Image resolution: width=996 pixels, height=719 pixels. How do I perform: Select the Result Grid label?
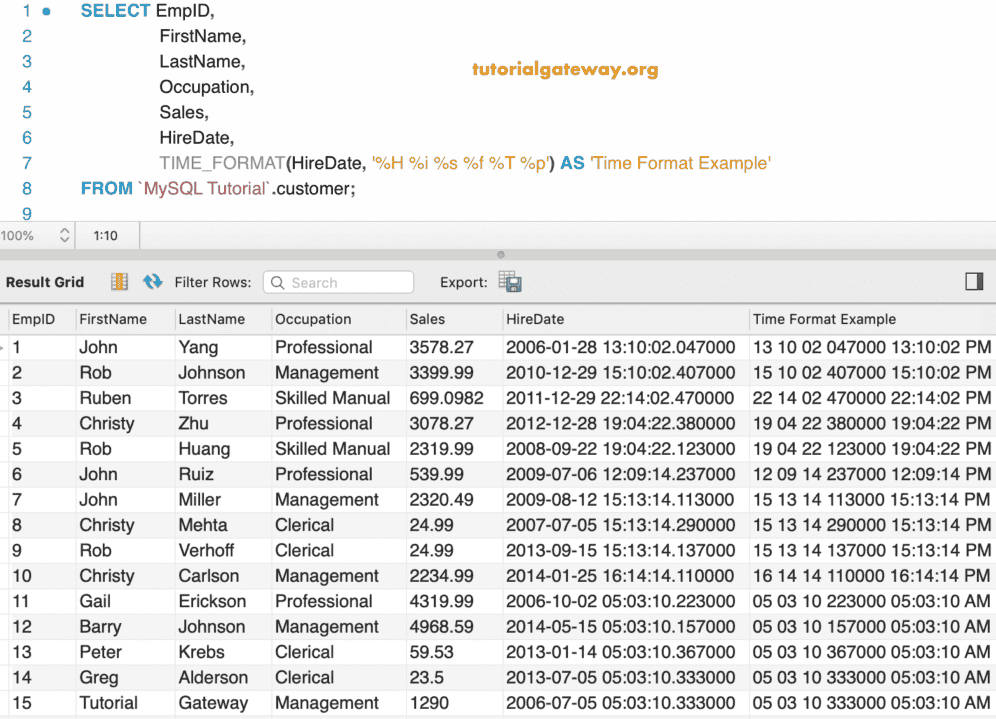pos(45,282)
